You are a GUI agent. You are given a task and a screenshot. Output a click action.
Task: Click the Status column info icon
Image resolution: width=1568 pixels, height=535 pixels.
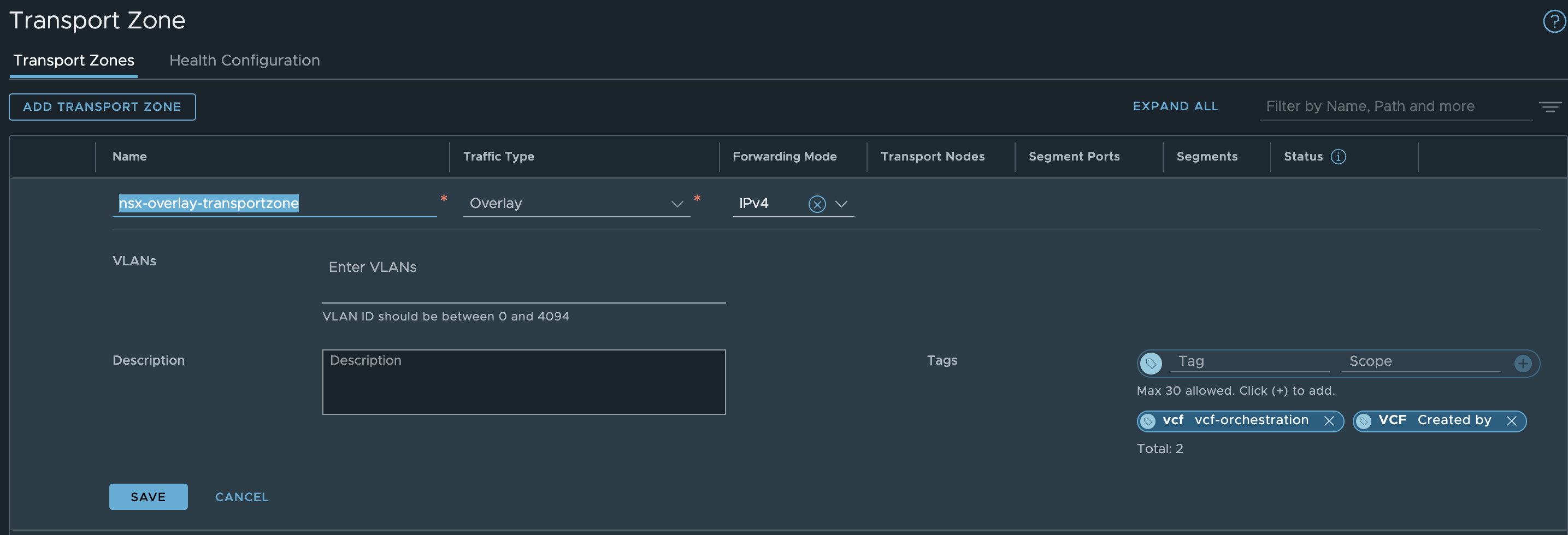[x=1338, y=157]
